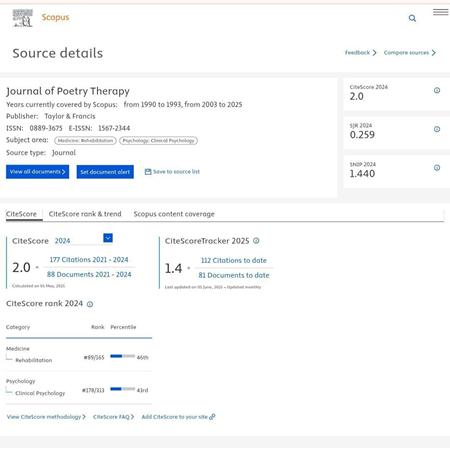Image resolution: width=450 pixels, height=450 pixels.
Task: Click the Taylor & Francis publisher name
Action: tap(70, 116)
